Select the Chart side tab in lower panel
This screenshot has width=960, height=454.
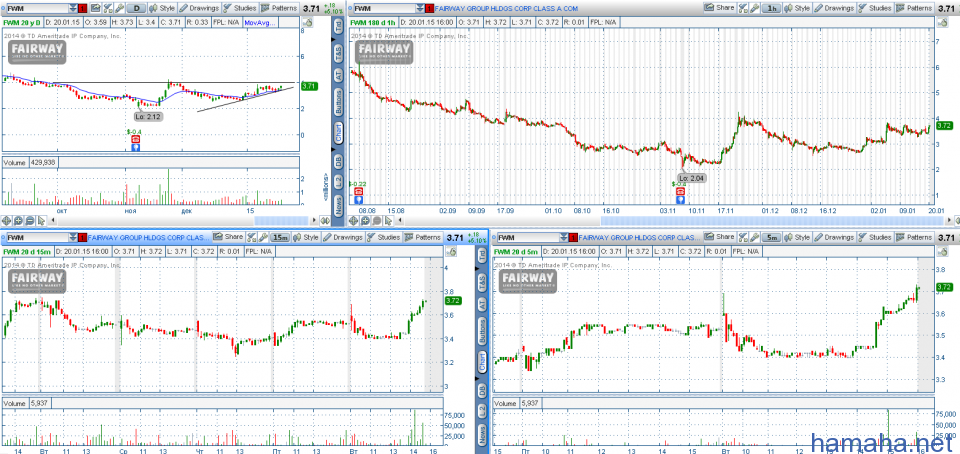click(482, 361)
